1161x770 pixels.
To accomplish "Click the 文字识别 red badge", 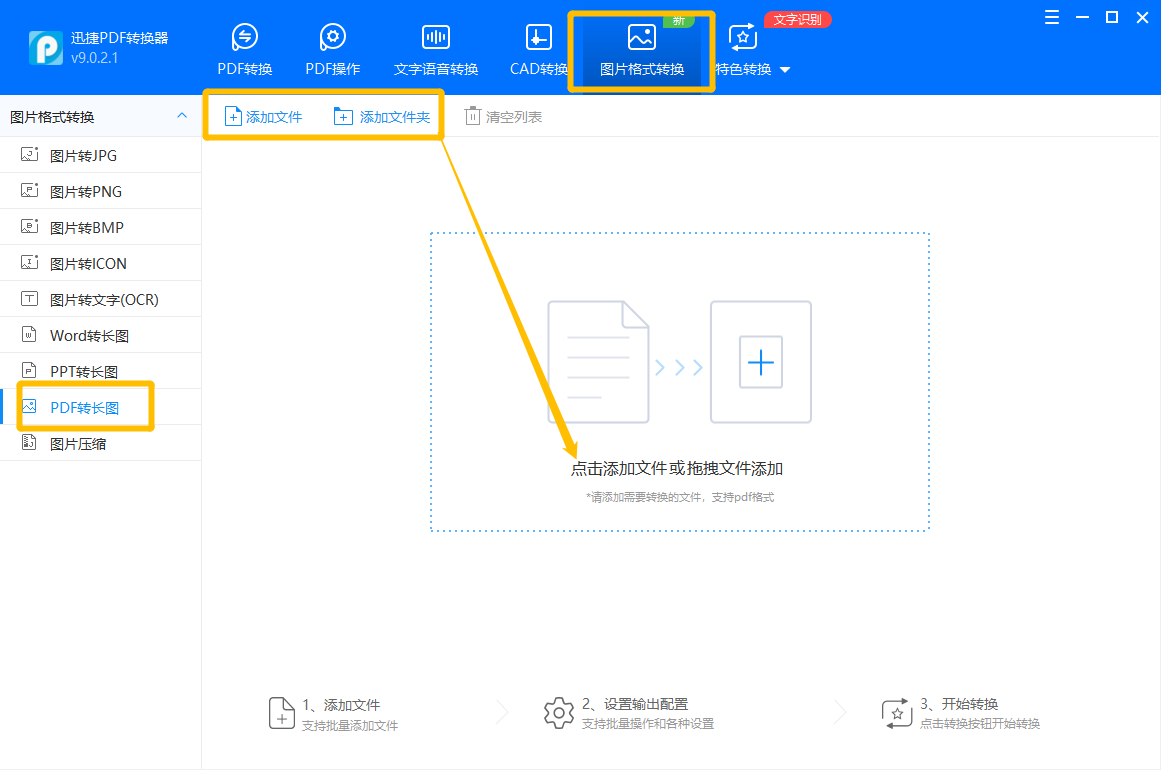I will coord(797,19).
